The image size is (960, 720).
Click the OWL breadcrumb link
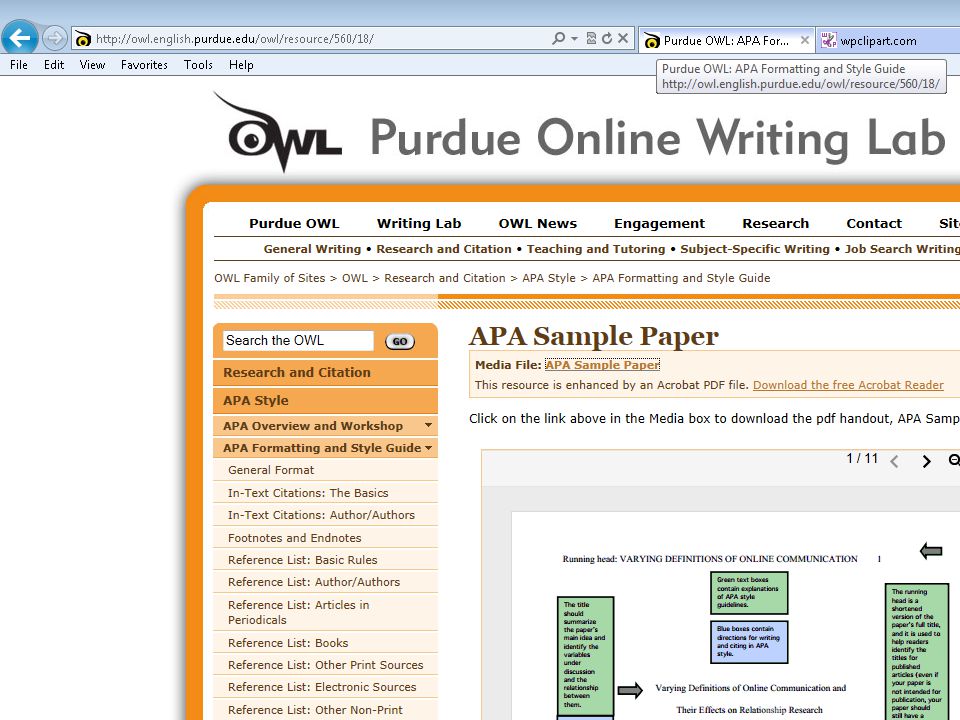click(354, 278)
